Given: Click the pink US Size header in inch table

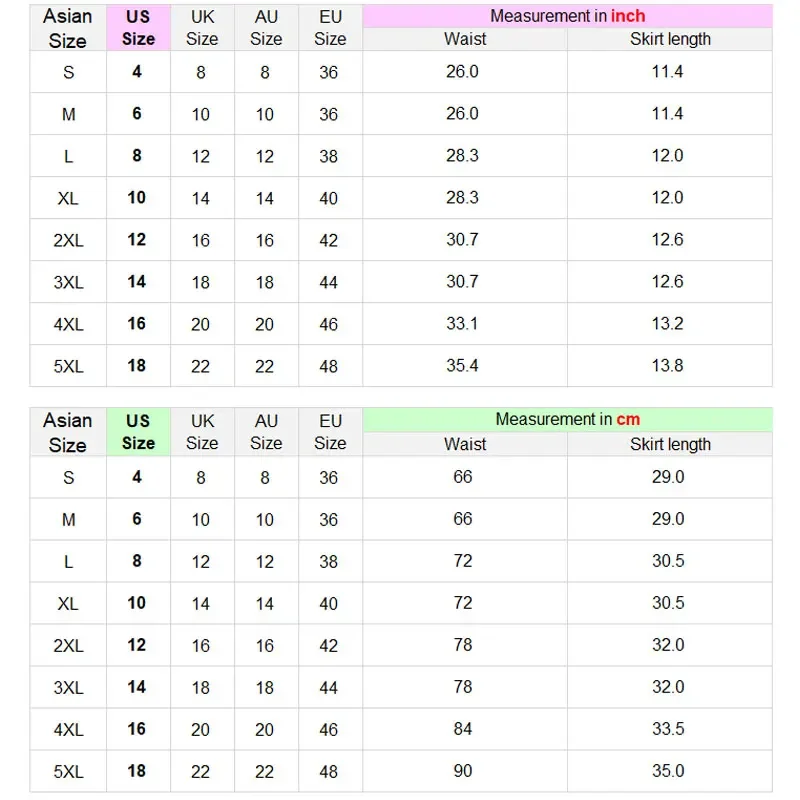Looking at the screenshot, I should coord(138,28).
